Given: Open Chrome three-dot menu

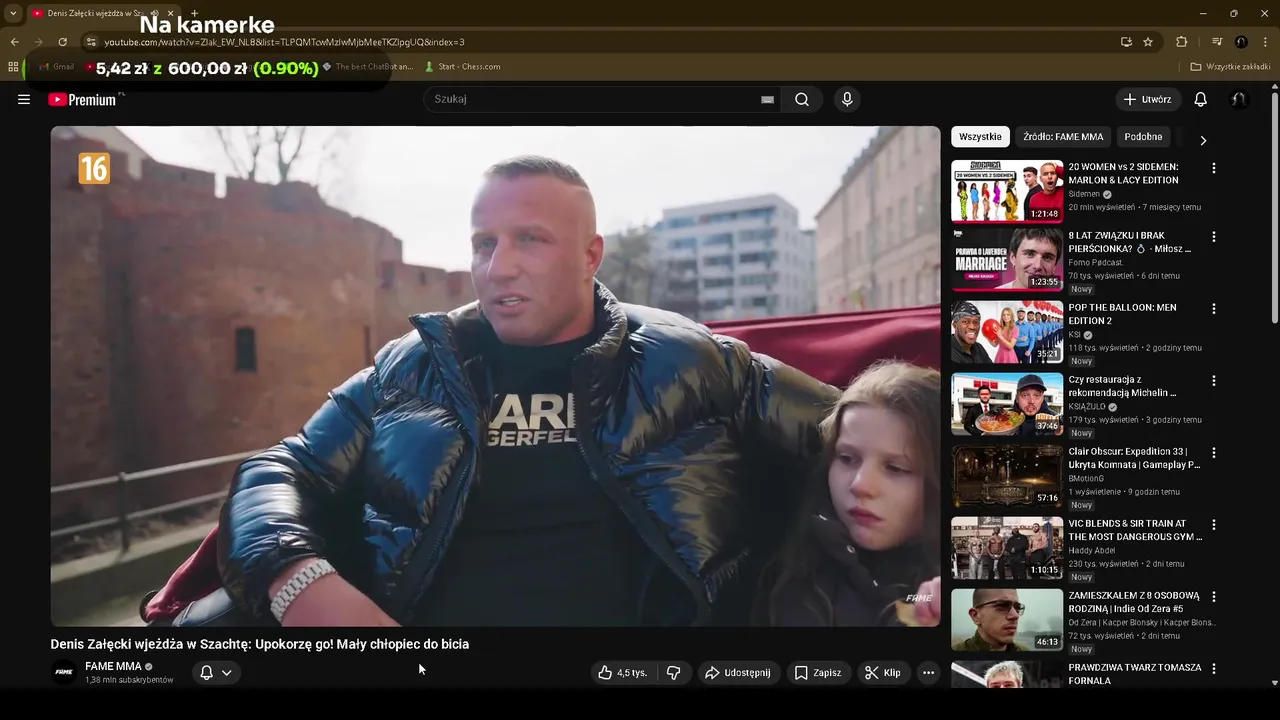Looking at the screenshot, I should point(1266,42).
